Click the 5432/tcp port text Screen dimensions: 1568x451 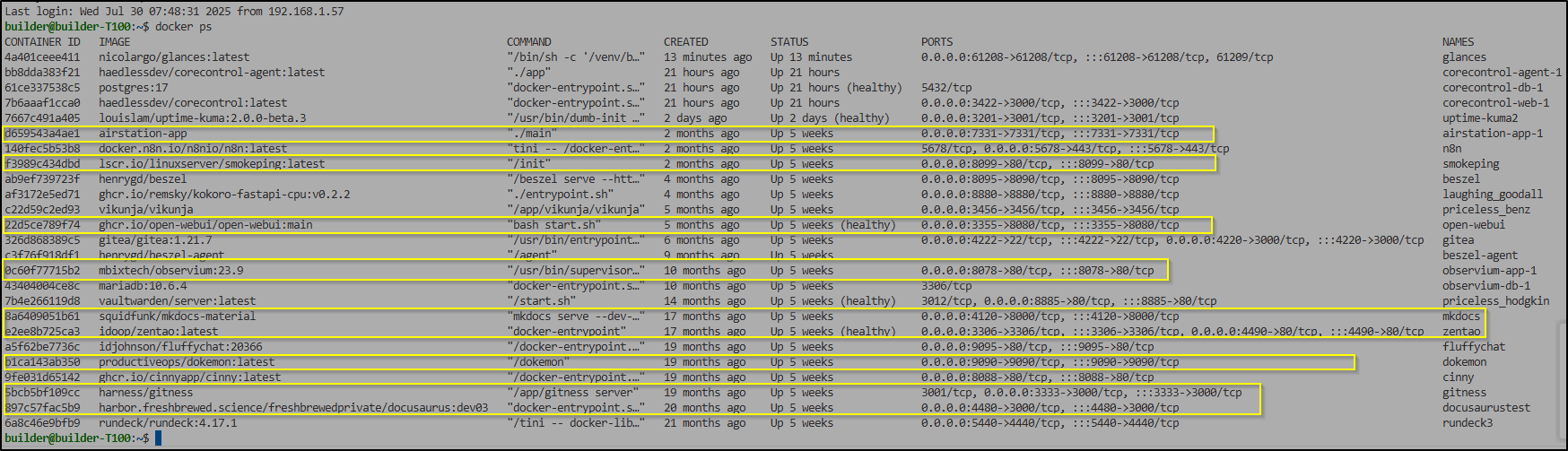946,88
